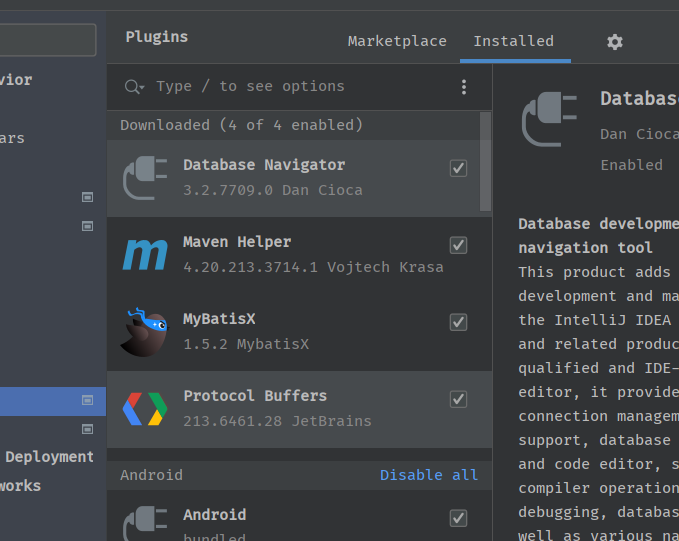The image size is (679, 541).
Task: Disable the Protocol Buffers plugin checkbox
Action: click(458, 399)
